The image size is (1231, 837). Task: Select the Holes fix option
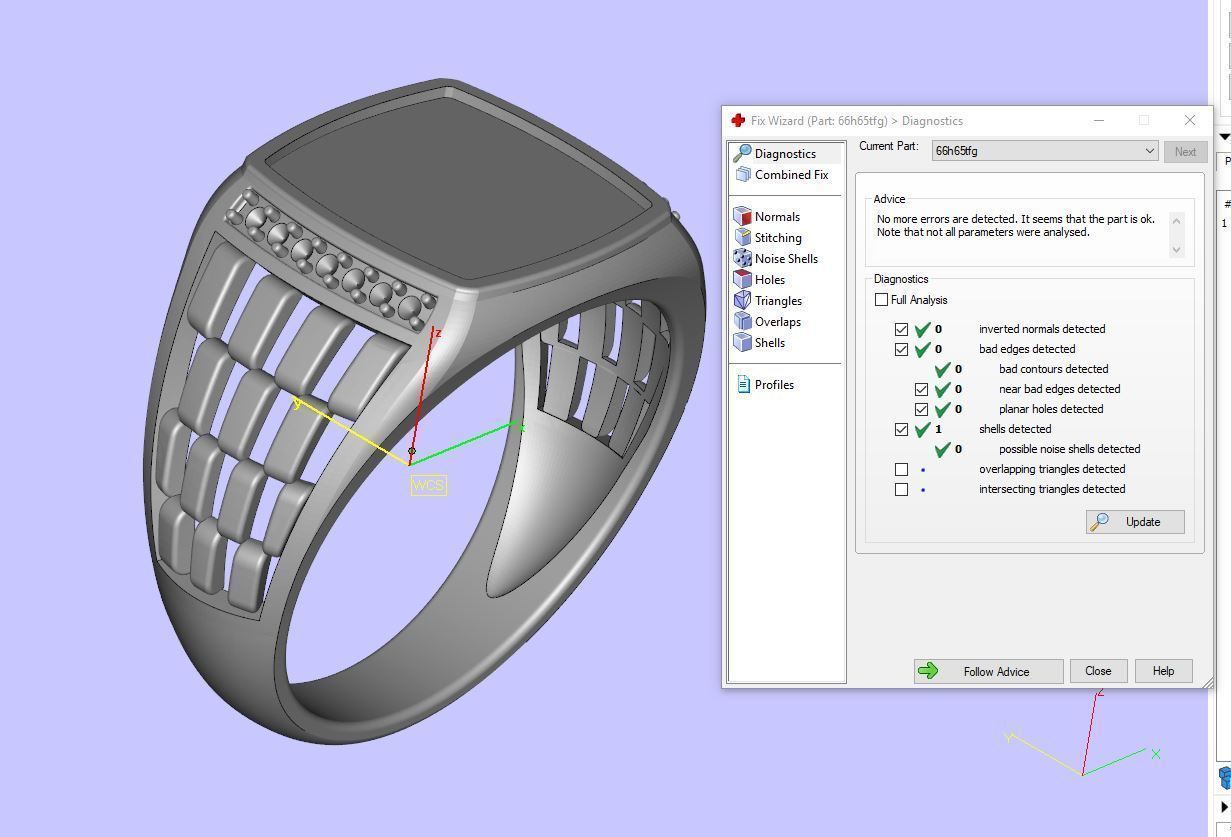[x=770, y=279]
